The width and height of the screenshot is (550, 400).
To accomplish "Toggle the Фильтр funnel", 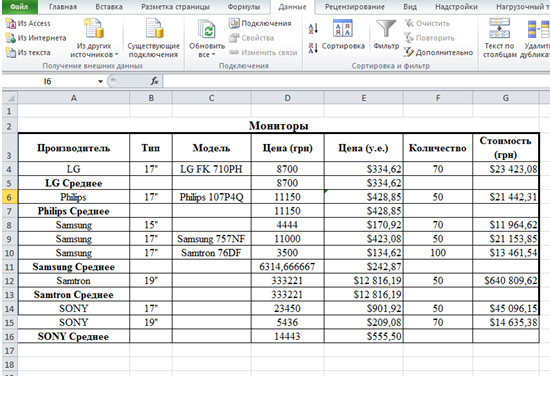I will (x=386, y=35).
